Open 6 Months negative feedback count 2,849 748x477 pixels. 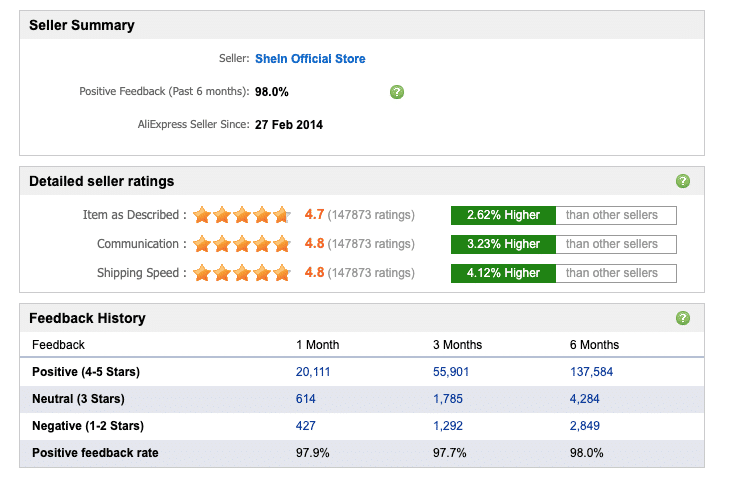[x=584, y=425]
